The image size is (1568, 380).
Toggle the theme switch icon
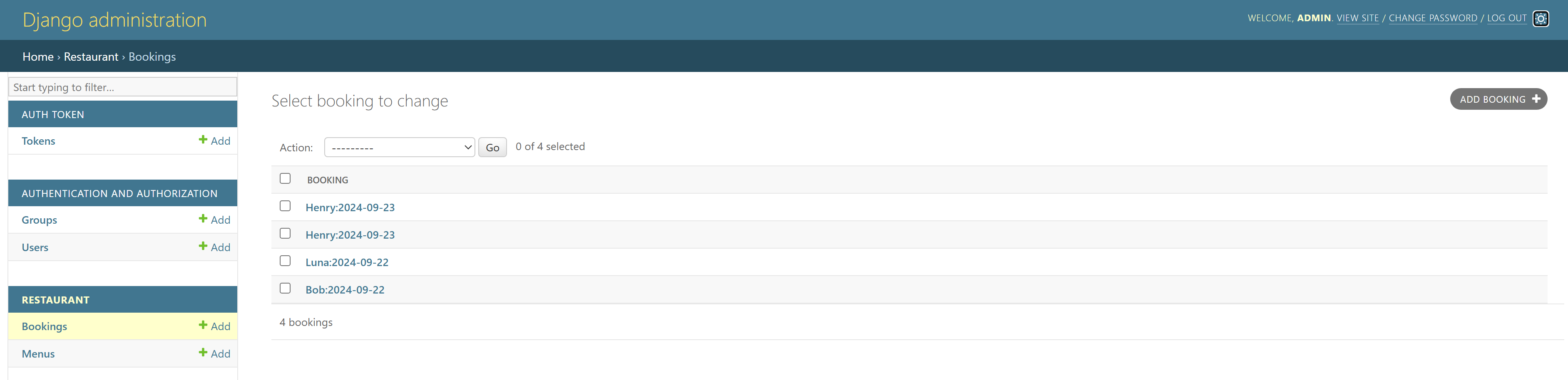click(1540, 19)
